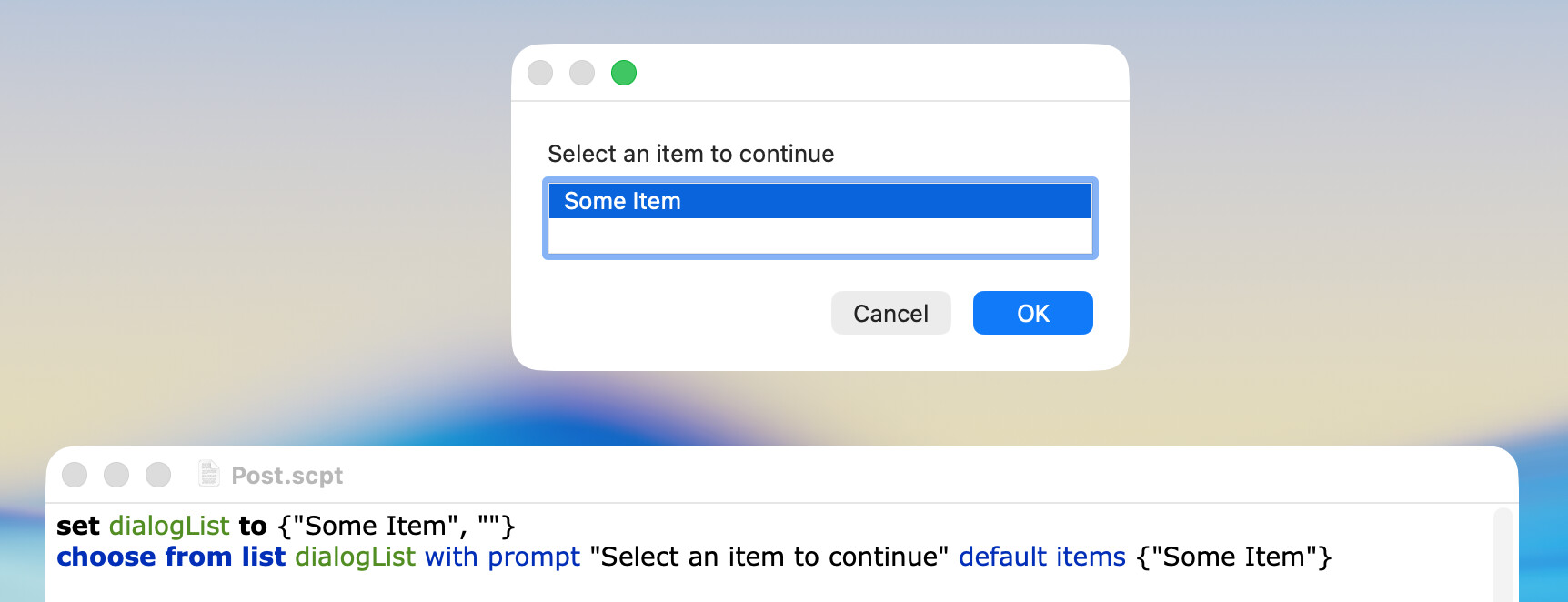Click "with prompt" parameter in the script
The height and width of the screenshot is (602, 1568).
coord(502,557)
